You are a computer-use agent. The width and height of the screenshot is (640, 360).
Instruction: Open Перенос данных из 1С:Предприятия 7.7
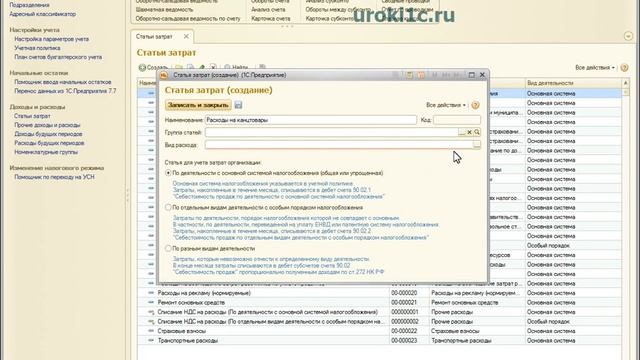pyautogui.click(x=65, y=91)
